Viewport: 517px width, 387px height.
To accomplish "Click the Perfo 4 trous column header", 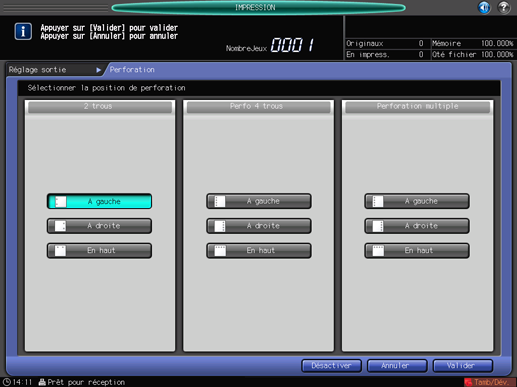I will point(258,107).
